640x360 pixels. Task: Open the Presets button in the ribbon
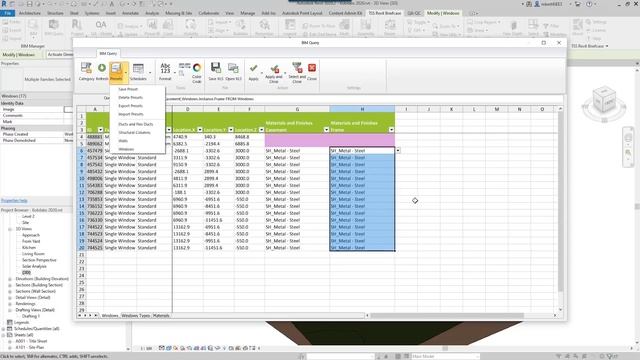(116, 71)
